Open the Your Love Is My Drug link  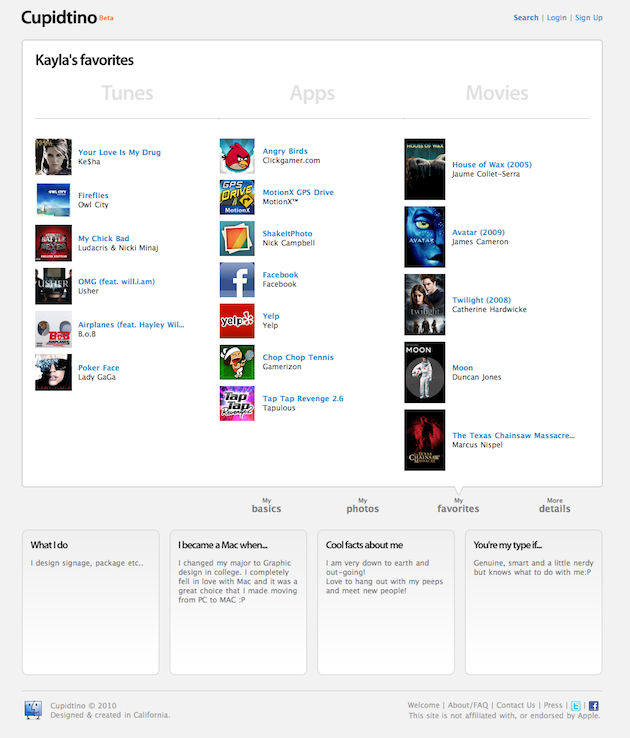120,152
